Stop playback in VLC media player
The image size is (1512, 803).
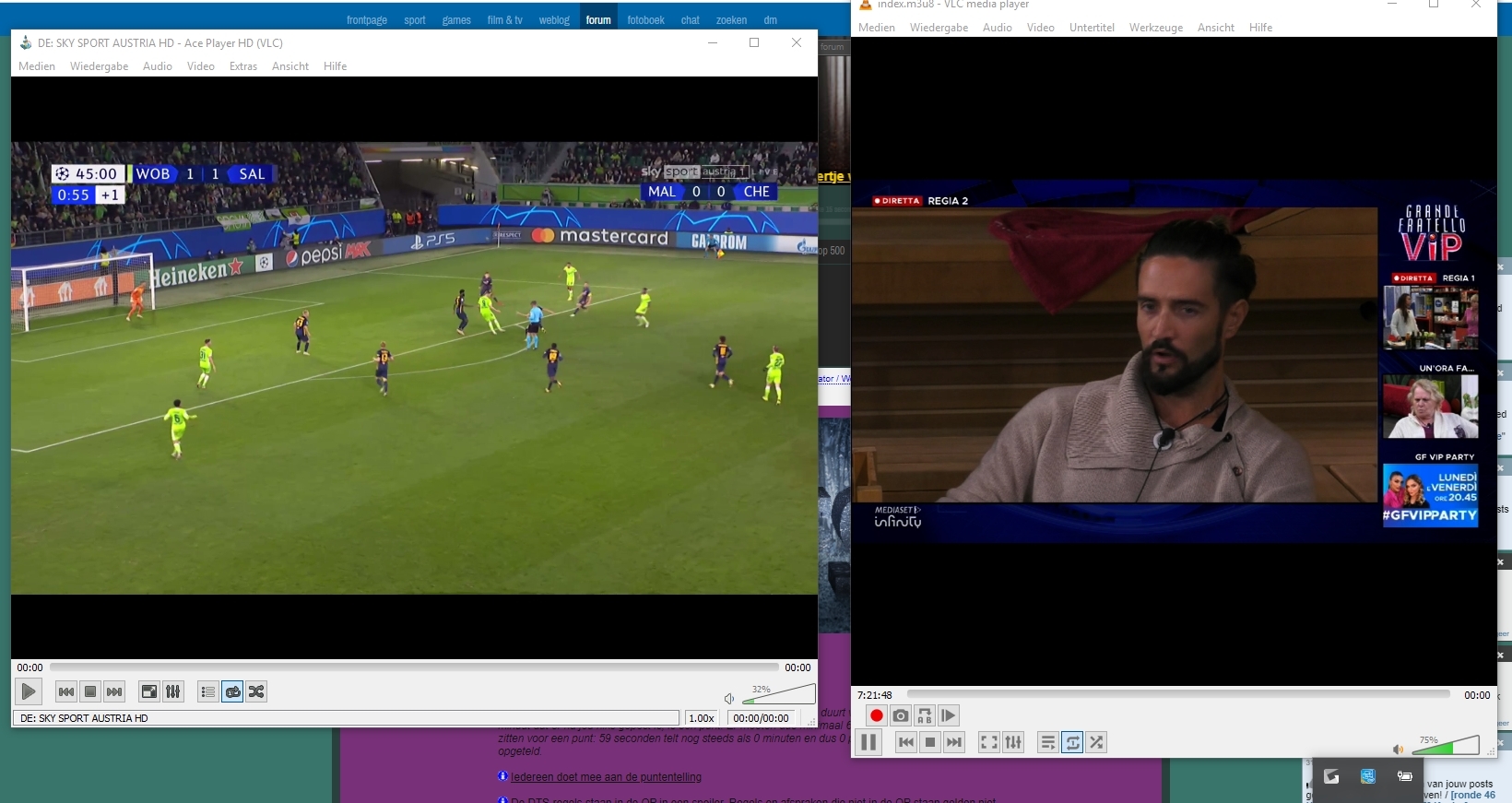[930, 742]
